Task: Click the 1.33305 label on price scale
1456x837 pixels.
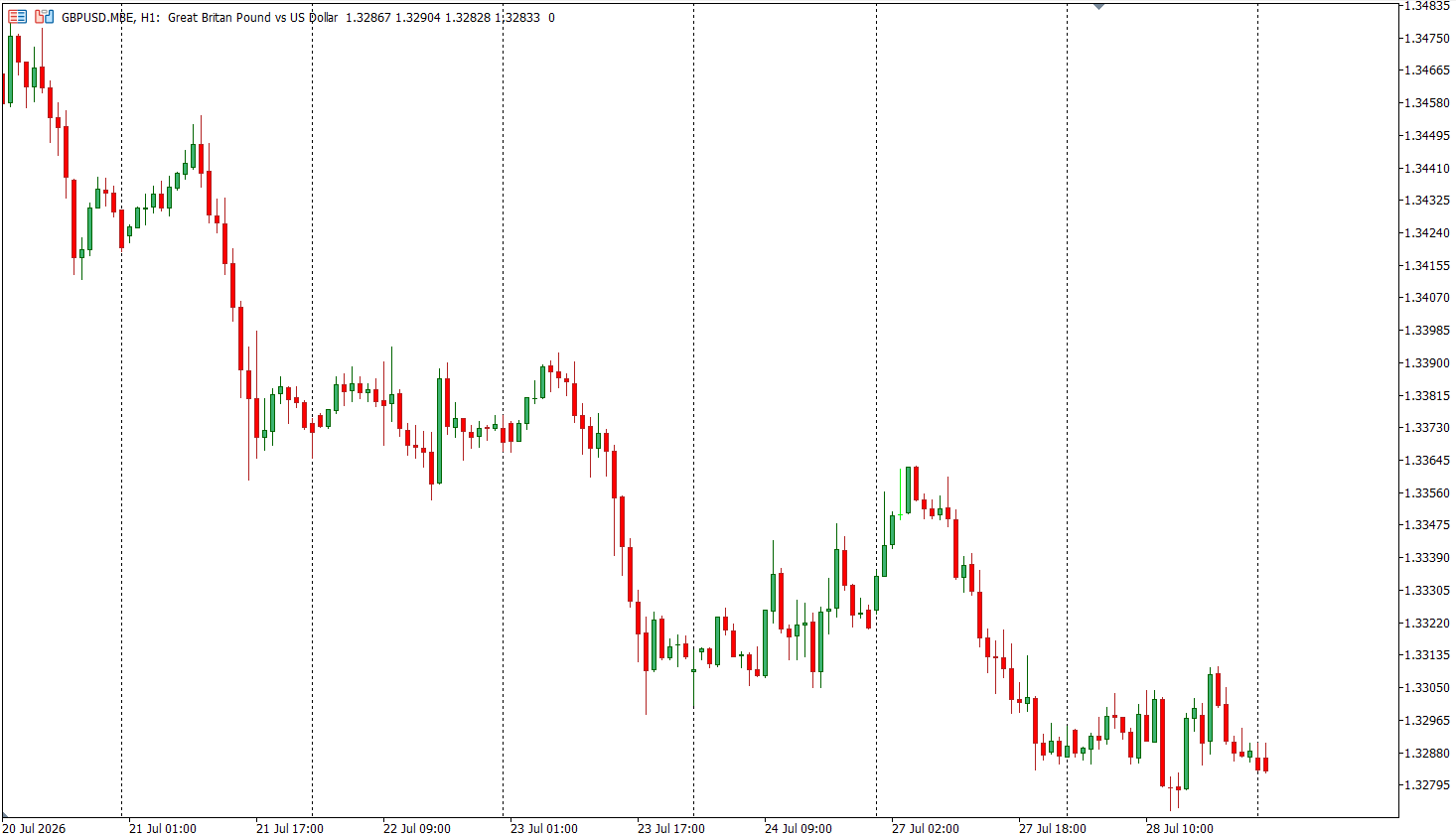Action: (x=1427, y=591)
